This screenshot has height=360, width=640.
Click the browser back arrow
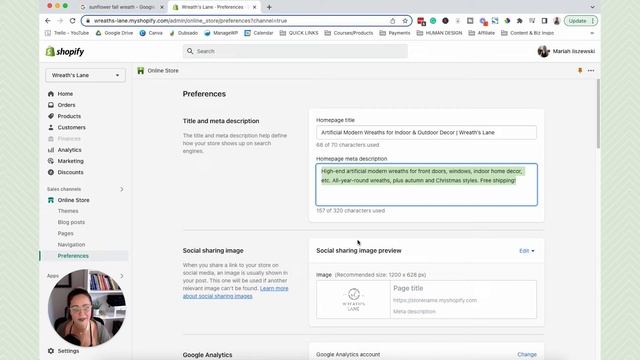click(x=48, y=21)
